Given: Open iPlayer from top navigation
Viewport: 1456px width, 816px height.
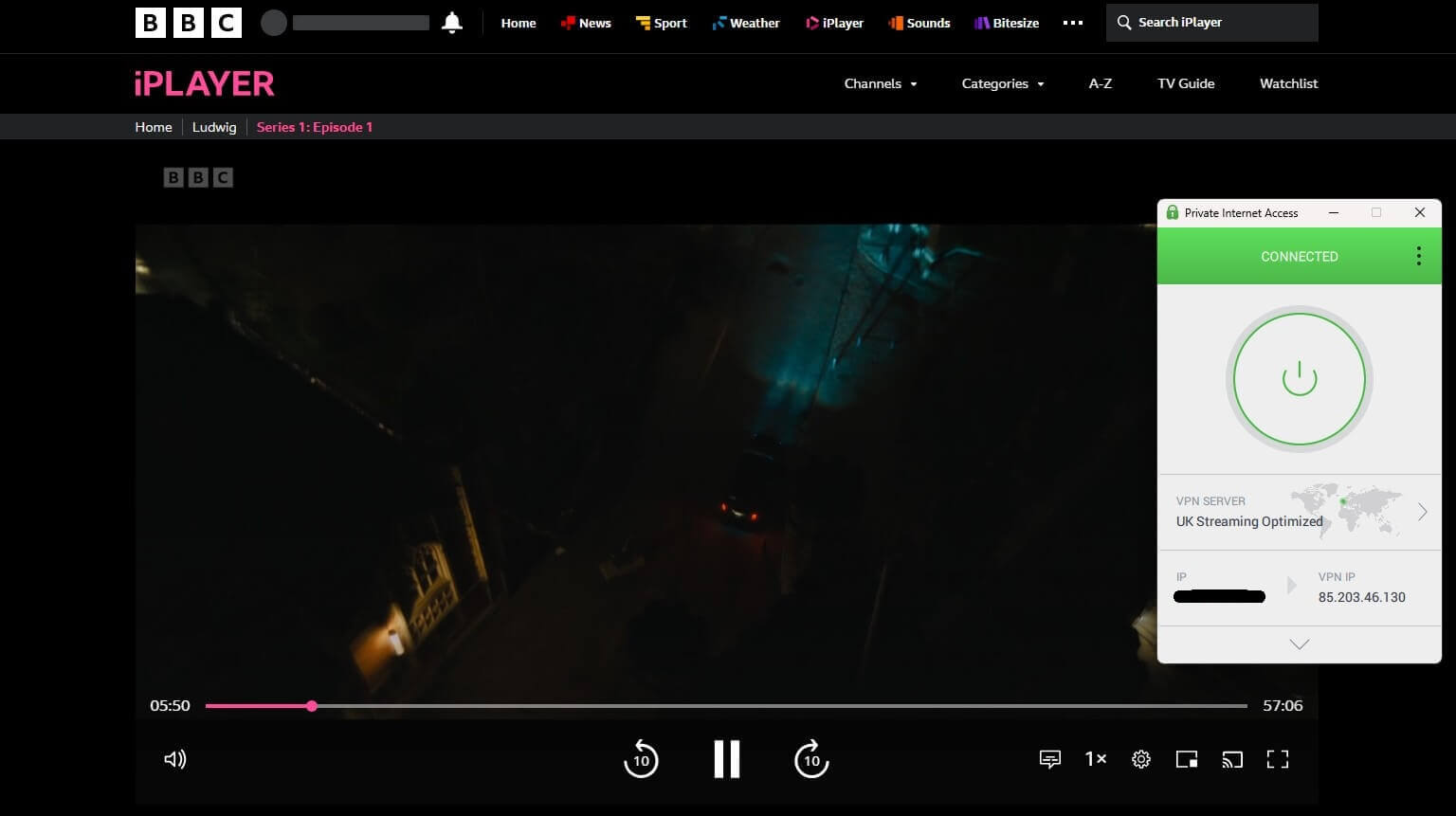Looking at the screenshot, I should [x=835, y=23].
